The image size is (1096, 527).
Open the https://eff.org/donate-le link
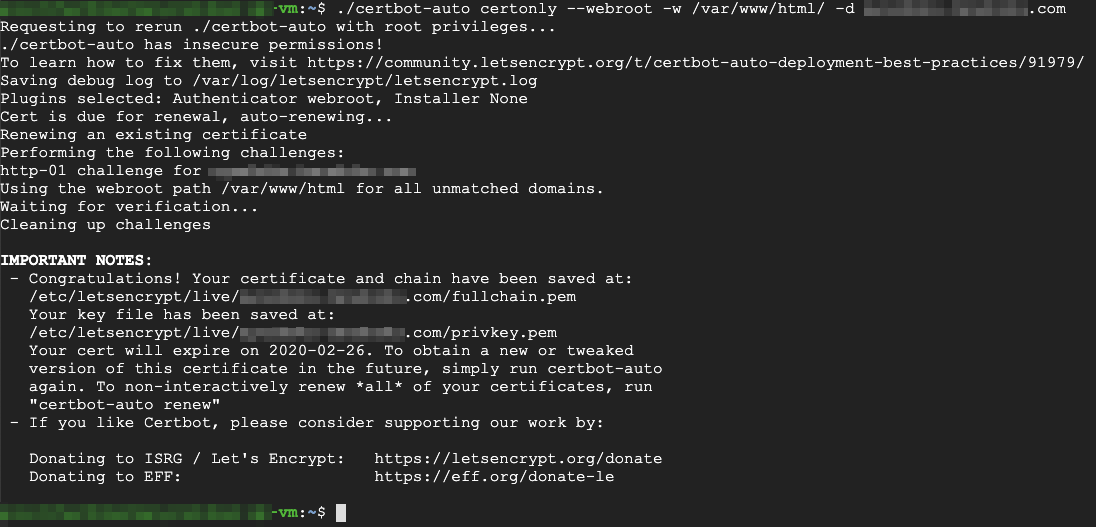click(x=494, y=477)
